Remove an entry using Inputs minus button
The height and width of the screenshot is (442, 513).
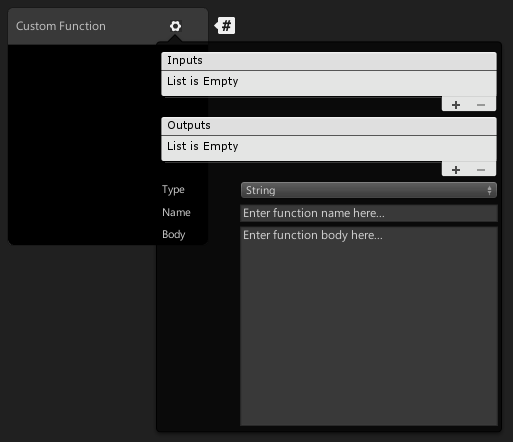click(x=481, y=105)
